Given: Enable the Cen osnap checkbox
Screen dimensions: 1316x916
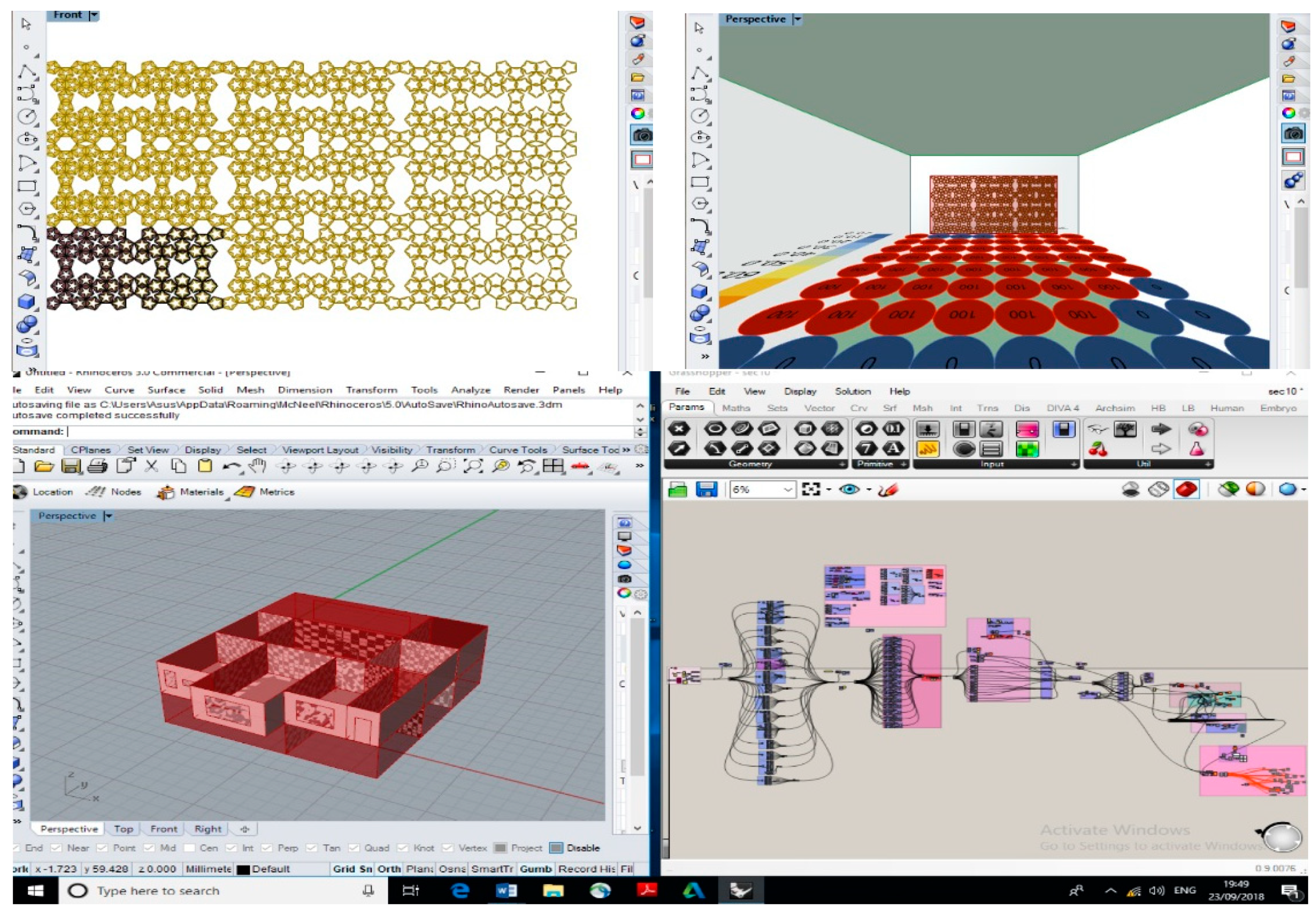Looking at the screenshot, I should click(189, 848).
